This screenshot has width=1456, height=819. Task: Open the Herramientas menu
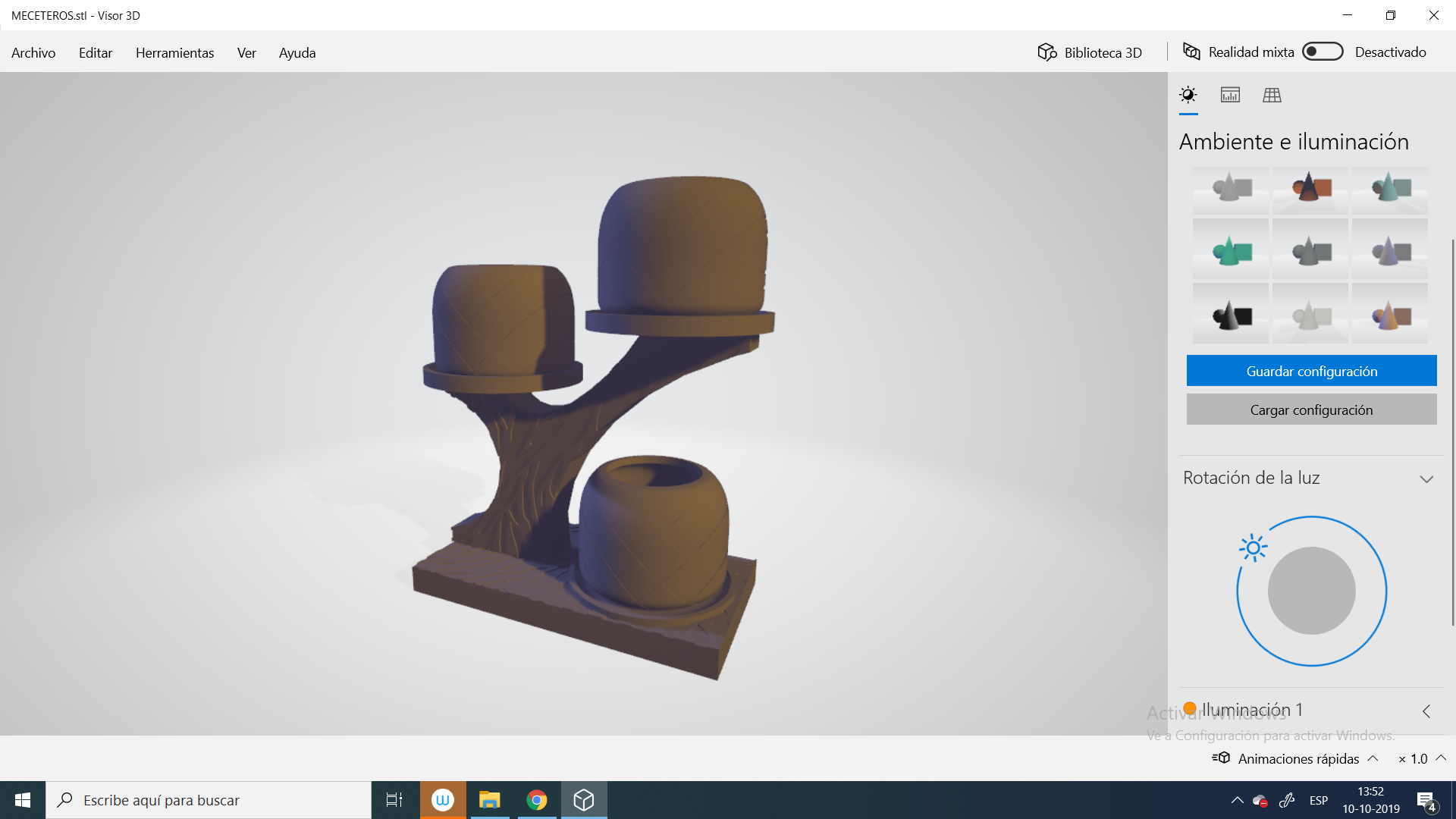pyautogui.click(x=174, y=52)
